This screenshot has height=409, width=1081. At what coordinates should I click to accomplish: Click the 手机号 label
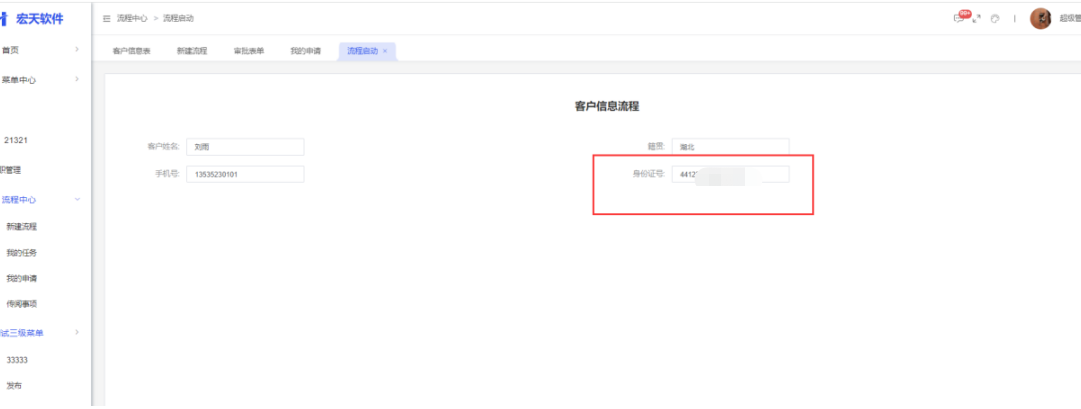coord(168,174)
